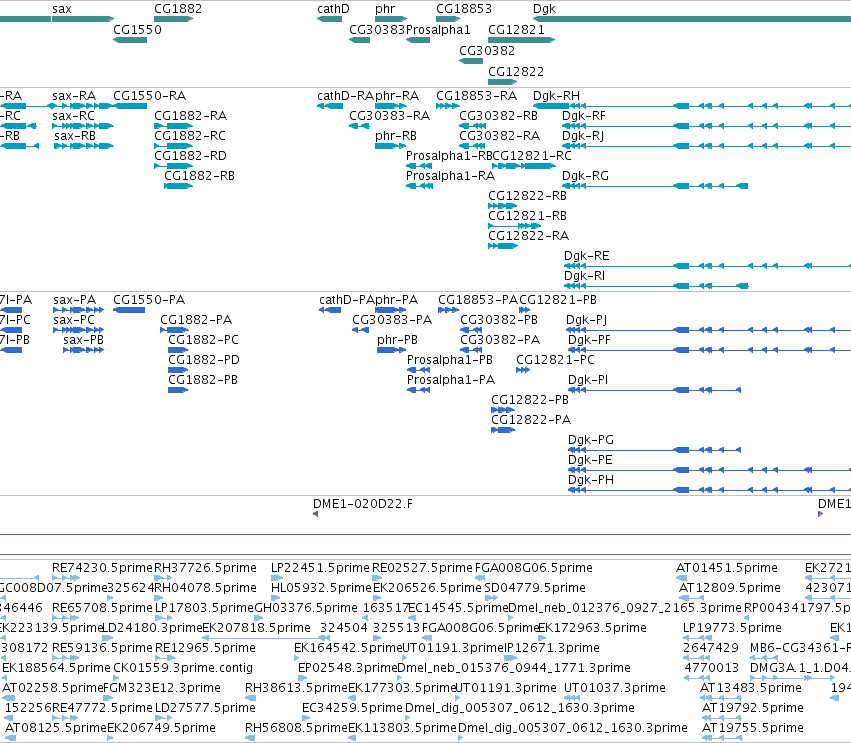Click the Dgk-PI protein label
Screen dimensions: 851x743
click(x=588, y=379)
